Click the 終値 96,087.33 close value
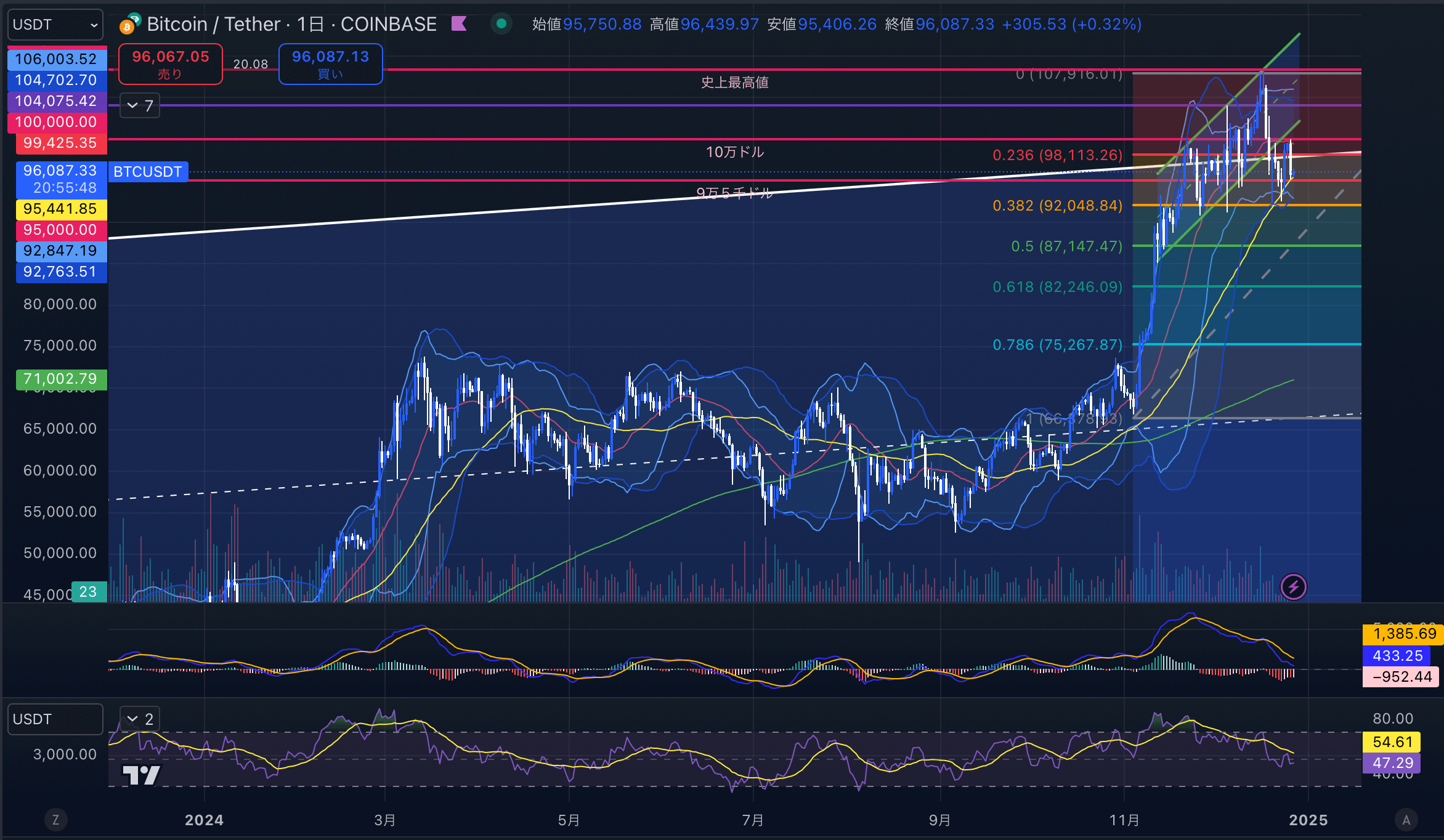Viewport: 1444px width, 840px height. coord(940,24)
